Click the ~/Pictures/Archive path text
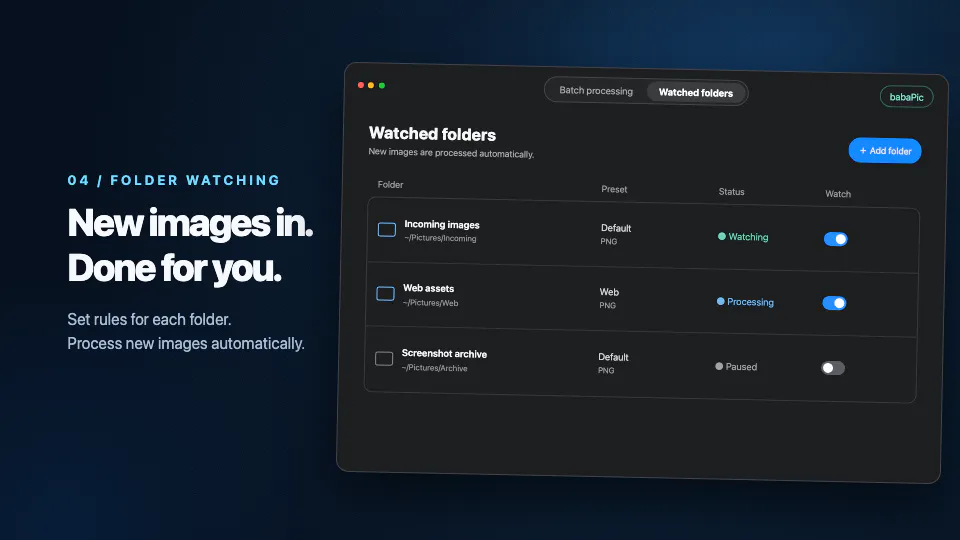Viewport: 960px width, 540px height. (435, 368)
